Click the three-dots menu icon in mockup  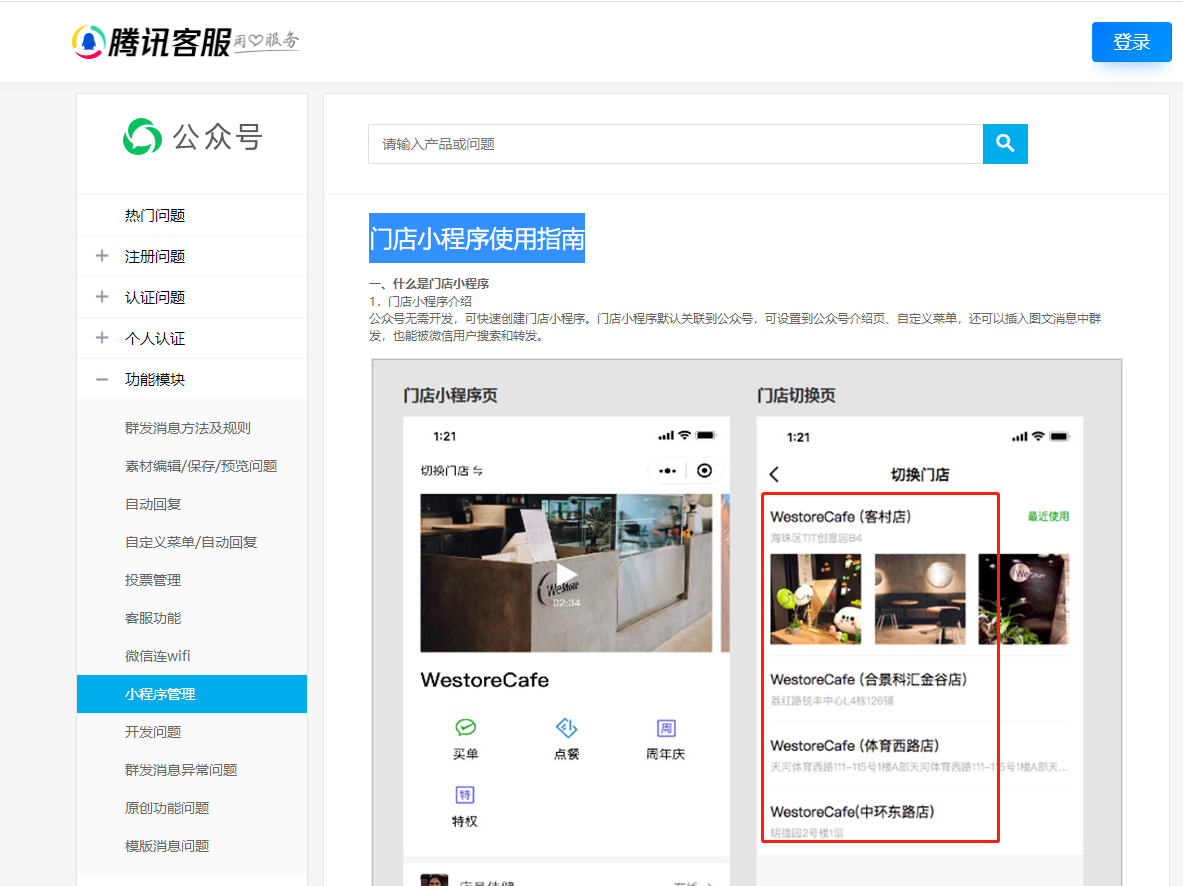click(x=667, y=471)
